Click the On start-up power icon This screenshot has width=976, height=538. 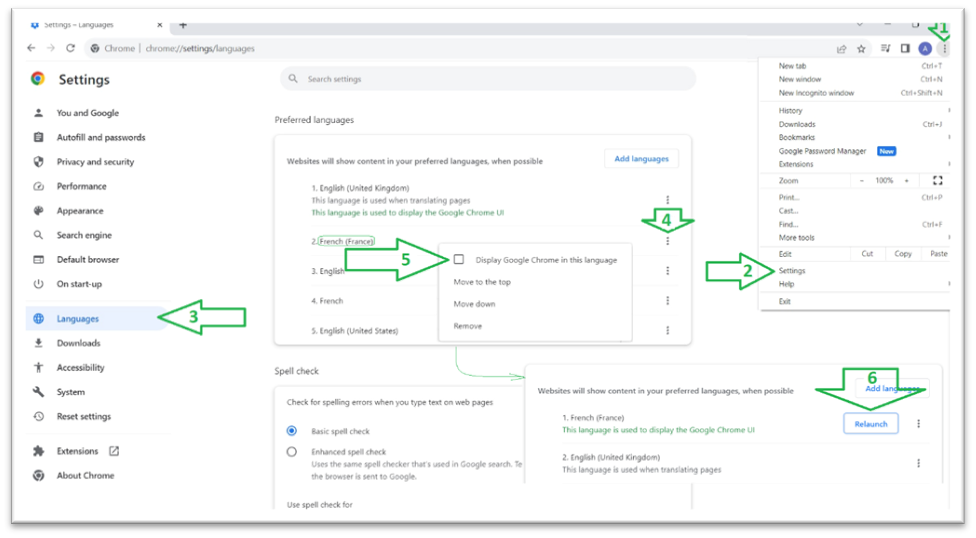(x=39, y=284)
